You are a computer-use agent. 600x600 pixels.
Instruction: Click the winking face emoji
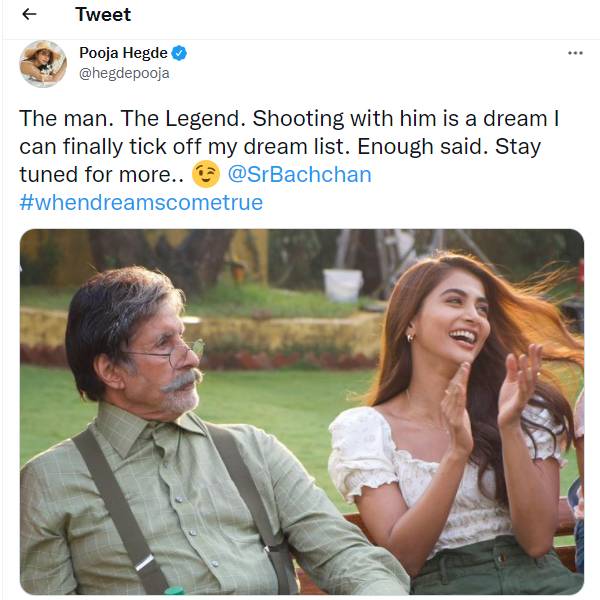coord(206,174)
